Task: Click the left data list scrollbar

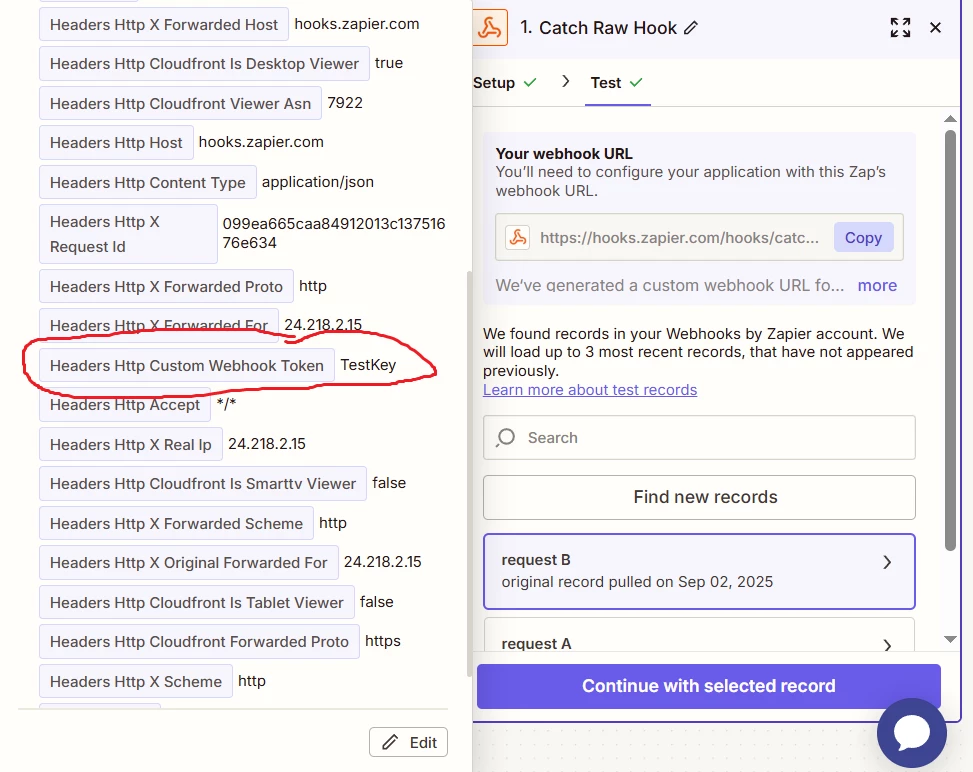Action: 469,474
